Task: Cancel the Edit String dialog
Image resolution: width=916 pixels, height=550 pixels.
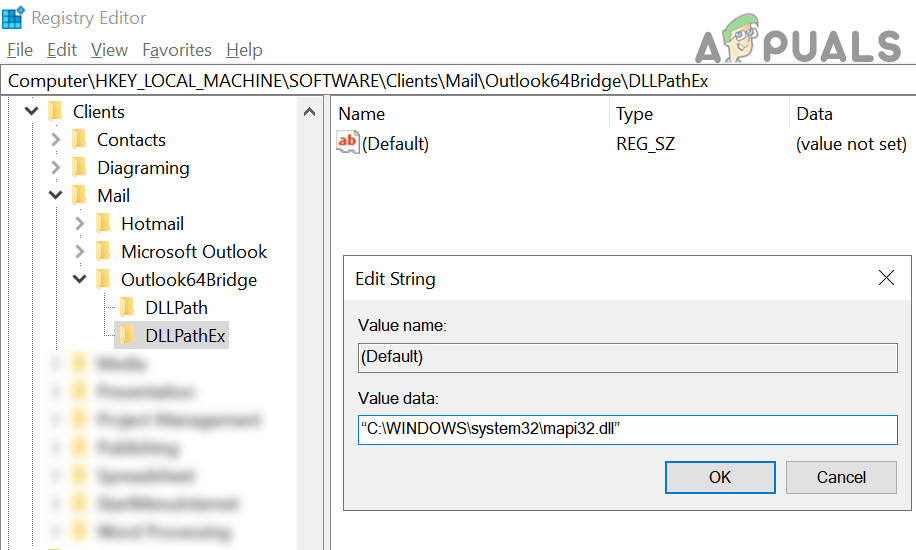Action: tap(841, 477)
